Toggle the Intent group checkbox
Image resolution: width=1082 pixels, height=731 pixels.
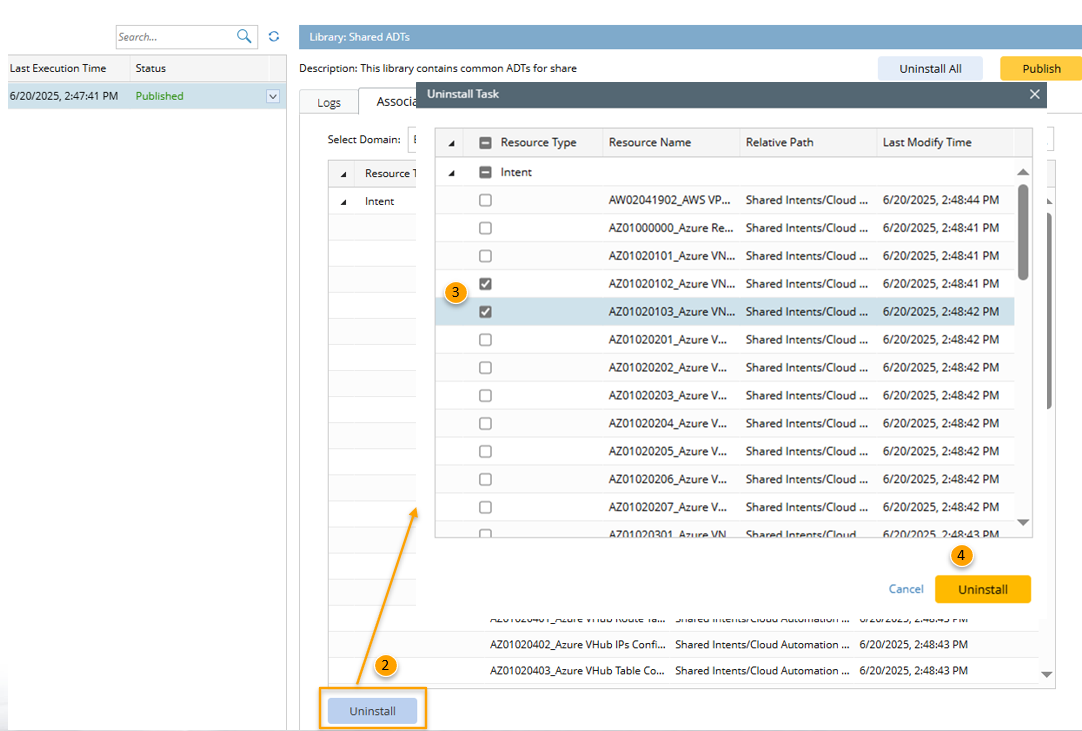pos(485,172)
